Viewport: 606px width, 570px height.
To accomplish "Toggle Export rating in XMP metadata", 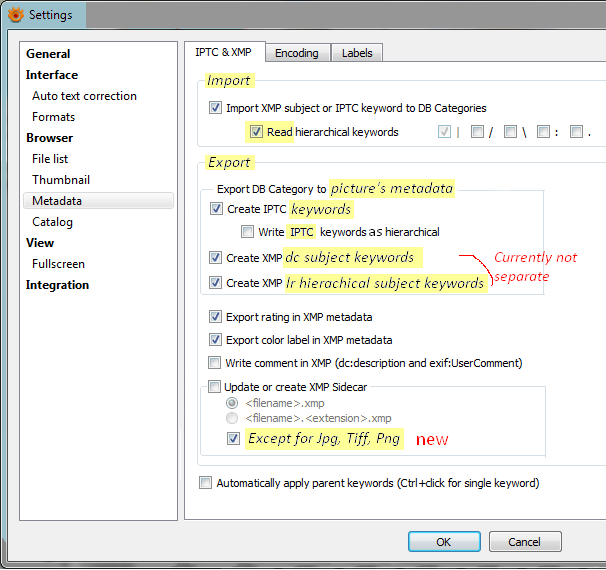I will pyautogui.click(x=215, y=317).
